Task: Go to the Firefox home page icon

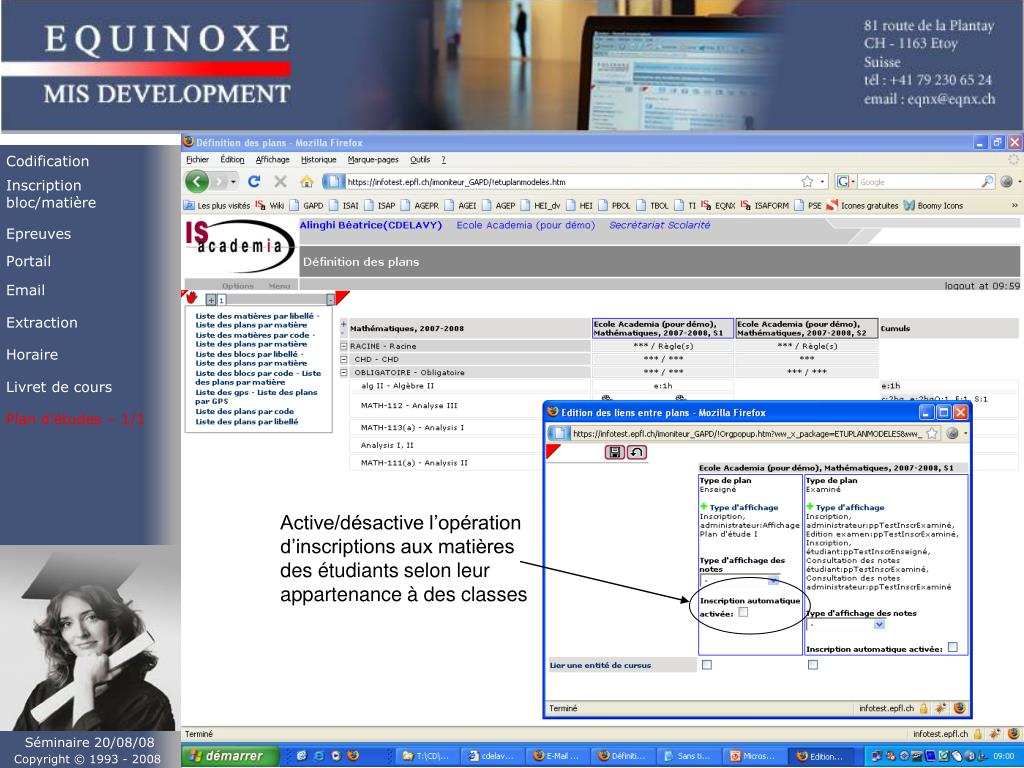Action: [306, 182]
